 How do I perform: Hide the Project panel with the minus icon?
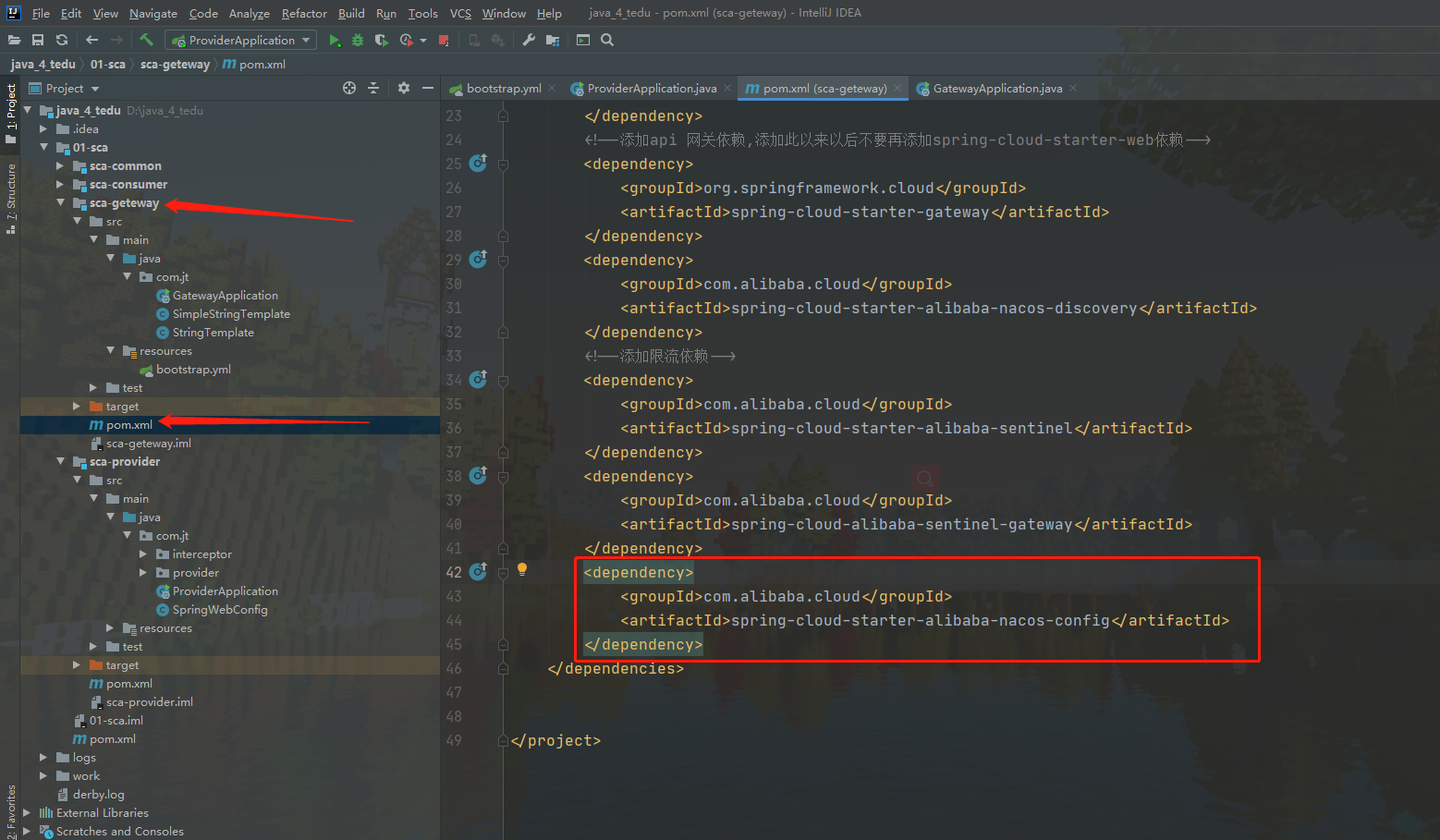click(x=428, y=88)
